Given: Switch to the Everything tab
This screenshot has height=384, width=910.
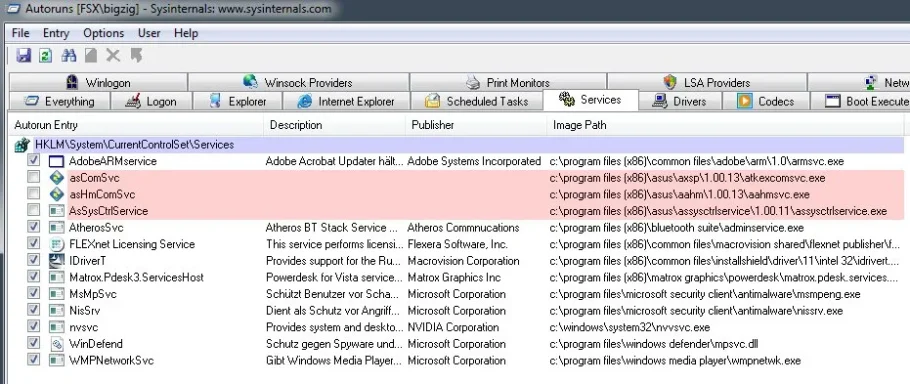Looking at the screenshot, I should 60,102.
